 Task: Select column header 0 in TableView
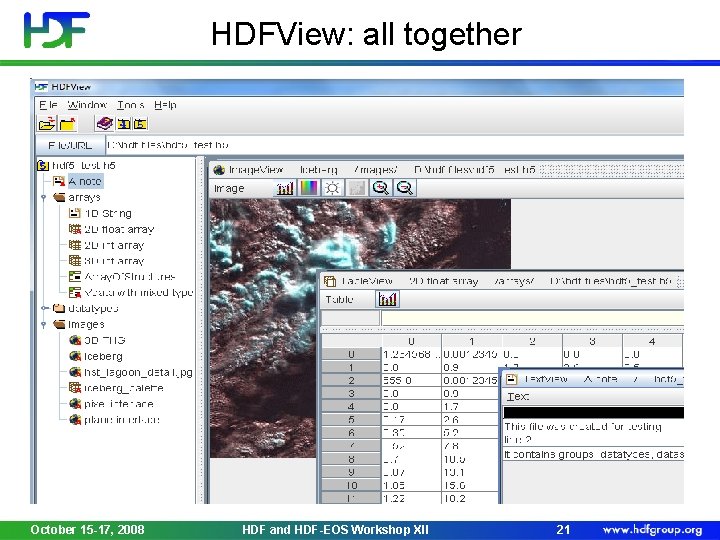tap(411, 341)
